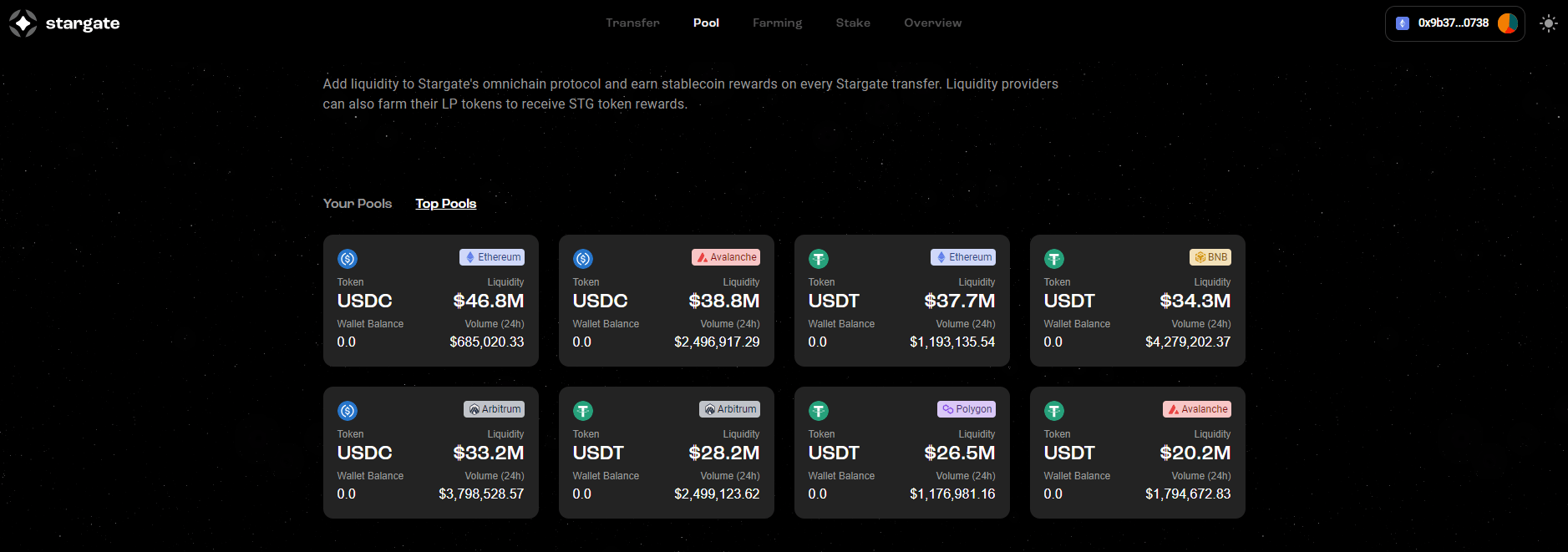Click Ethereum chain badge on USDT $37.7M pool

963,257
